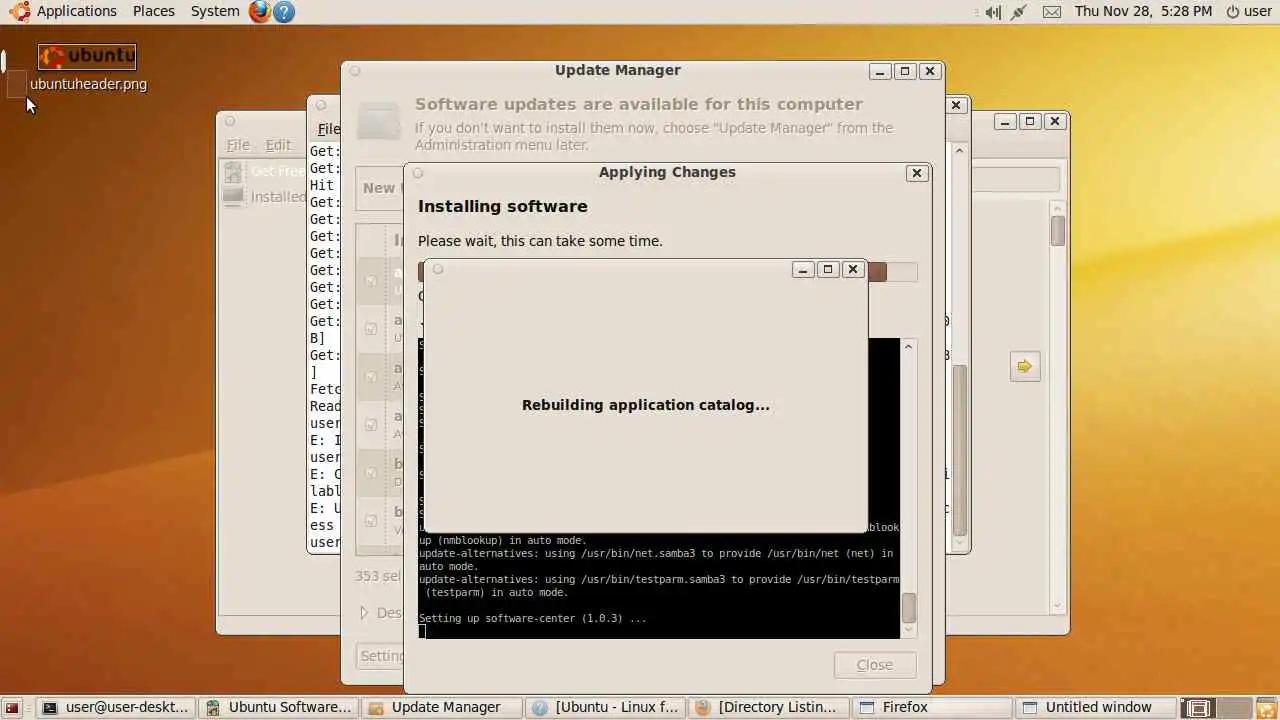
Task: Open Edit menu in Software Center window
Action: click(278, 145)
